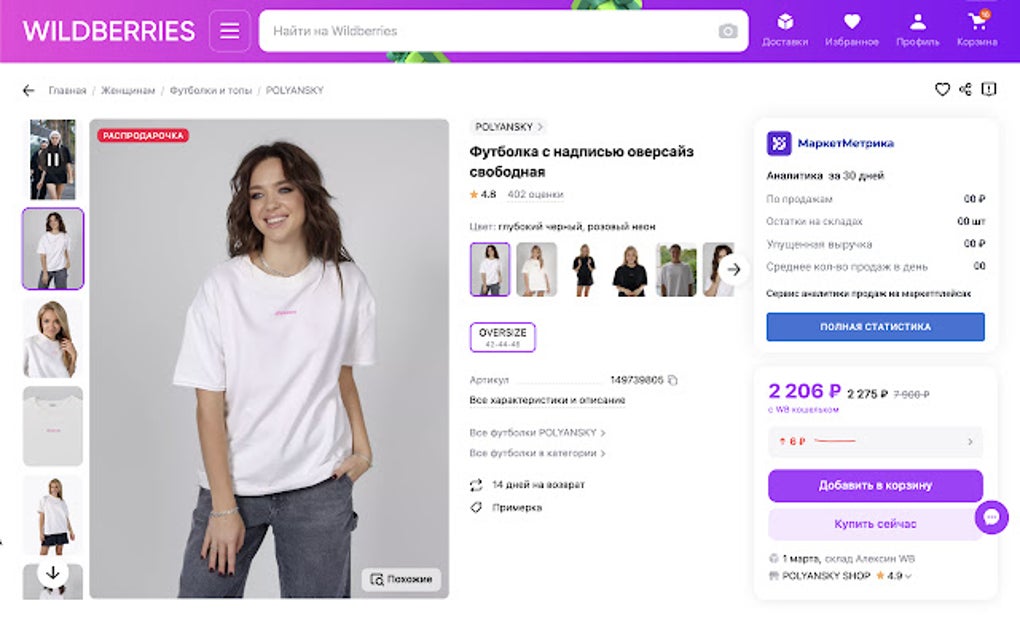This screenshot has width=1020, height=638.
Task: Click right arrow to see more variants
Action: tap(734, 270)
